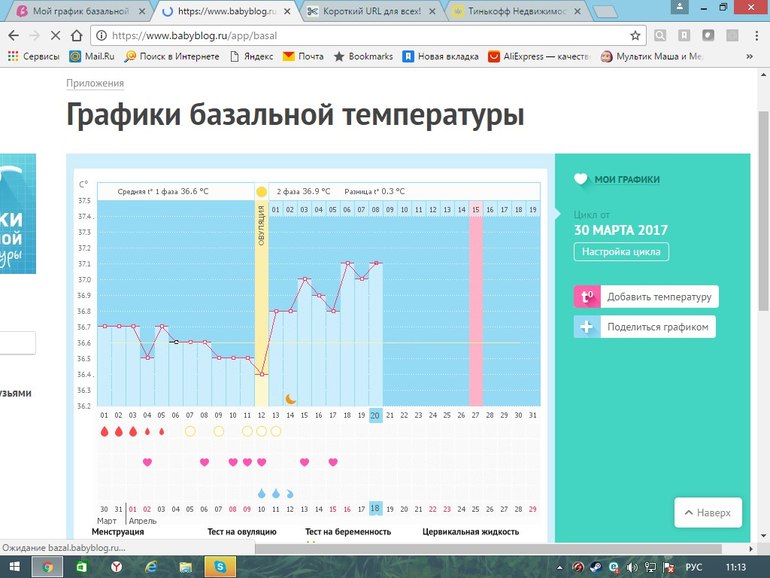Click the blue plus share icon

click(586, 327)
